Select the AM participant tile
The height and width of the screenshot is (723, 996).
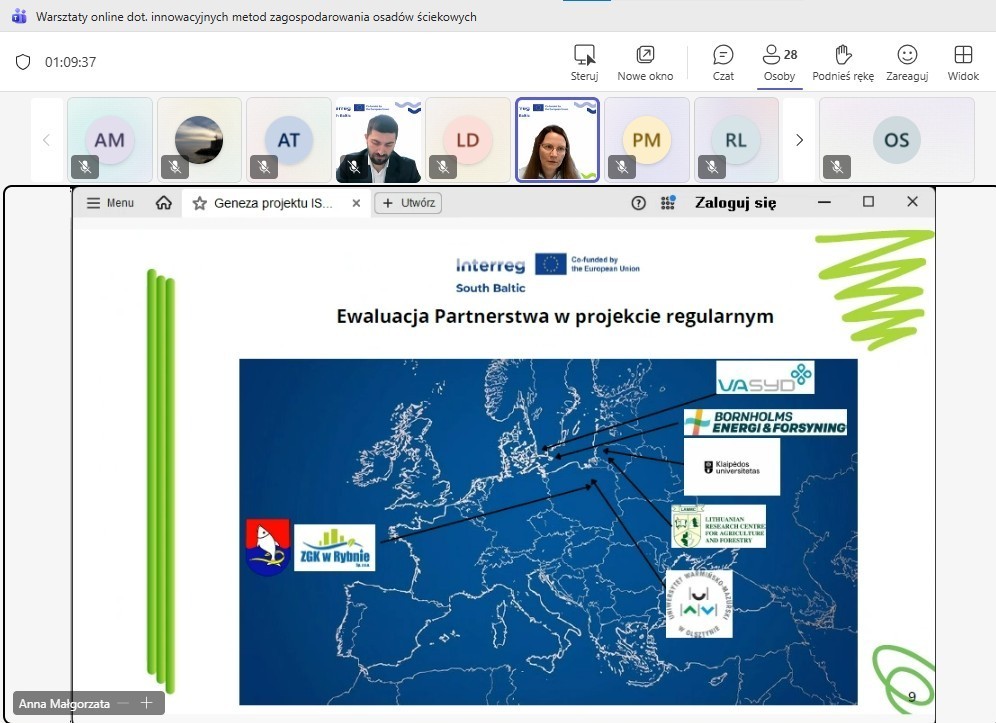click(109, 140)
